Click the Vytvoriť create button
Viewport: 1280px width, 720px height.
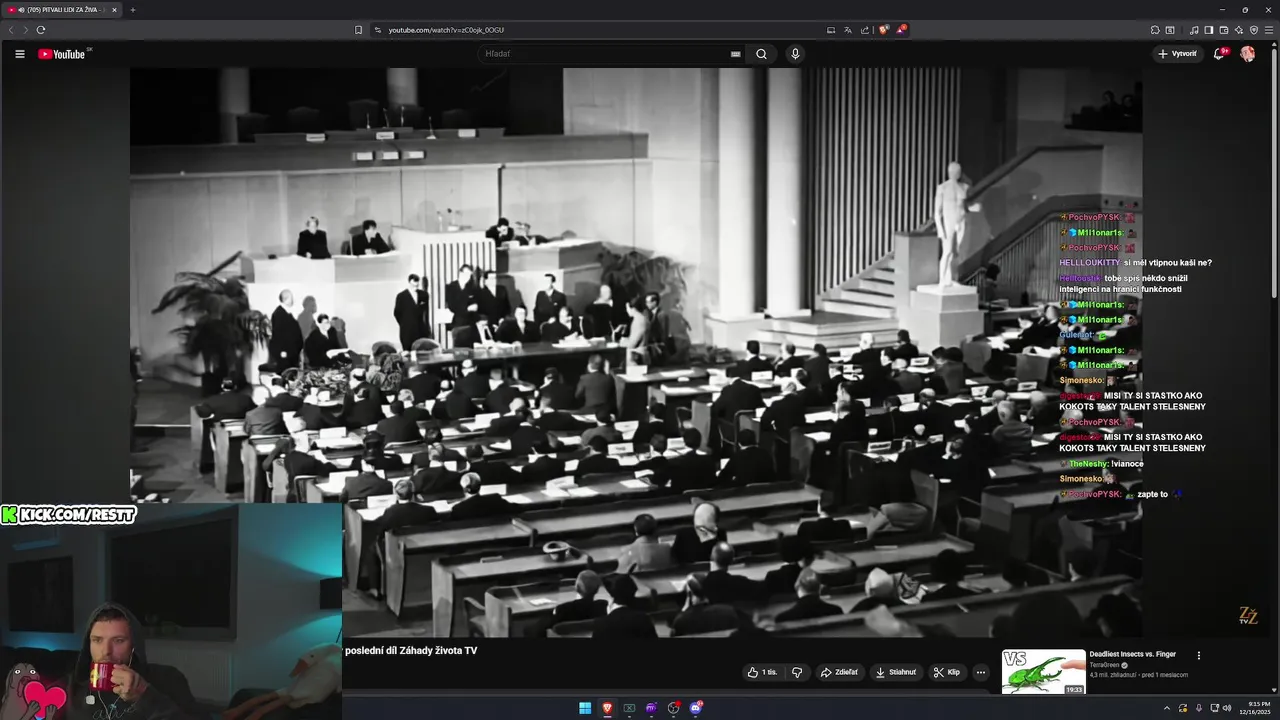[1177, 54]
